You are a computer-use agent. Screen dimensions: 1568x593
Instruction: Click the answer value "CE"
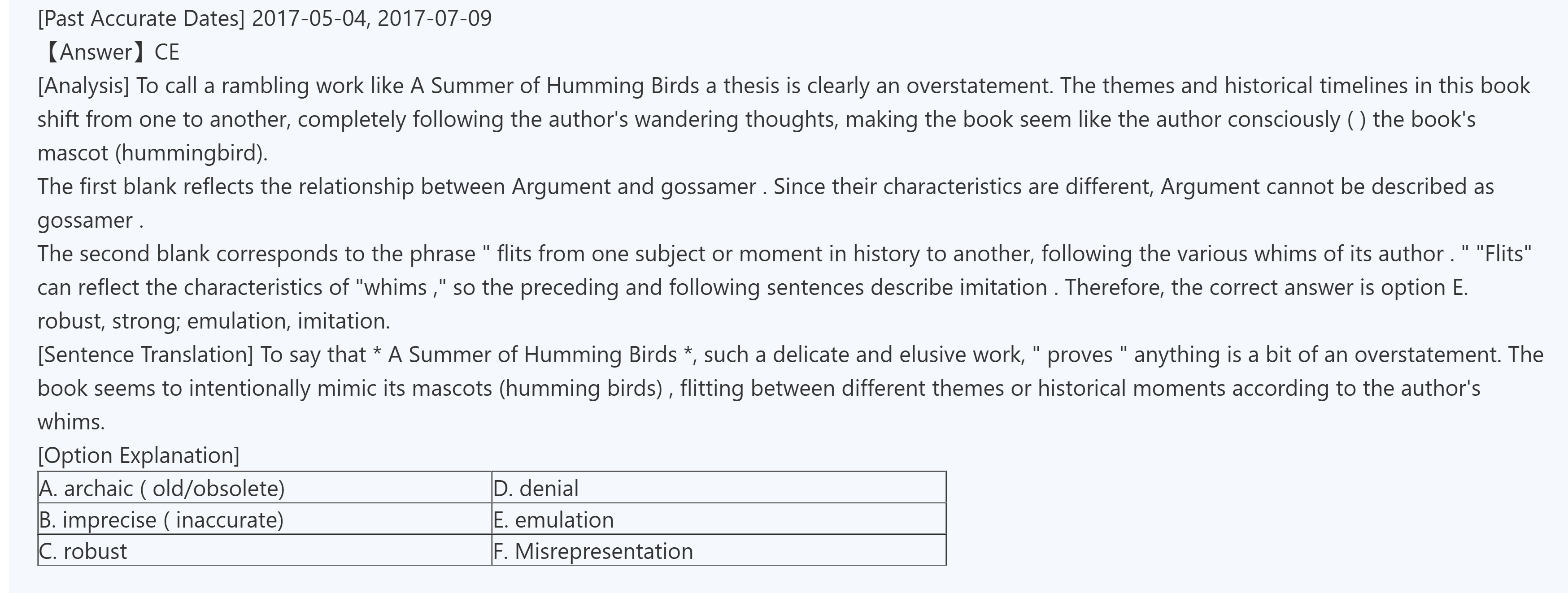(x=167, y=52)
